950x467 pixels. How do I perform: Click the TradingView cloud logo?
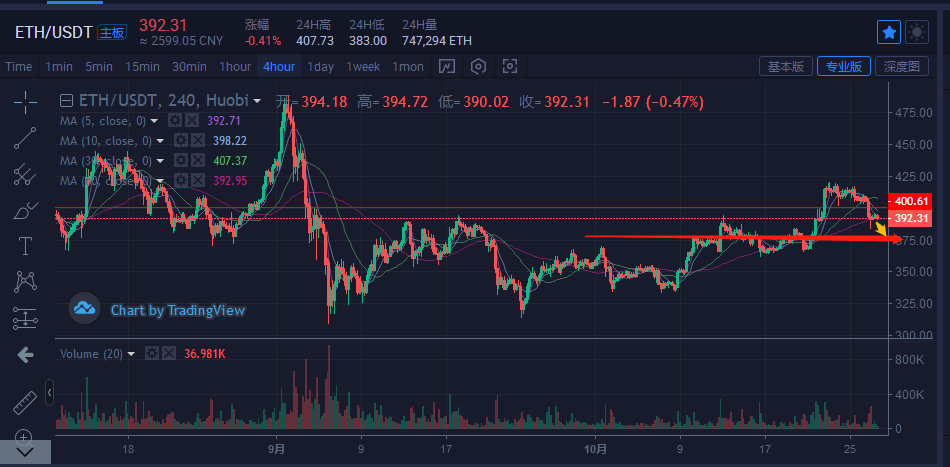pos(84,308)
